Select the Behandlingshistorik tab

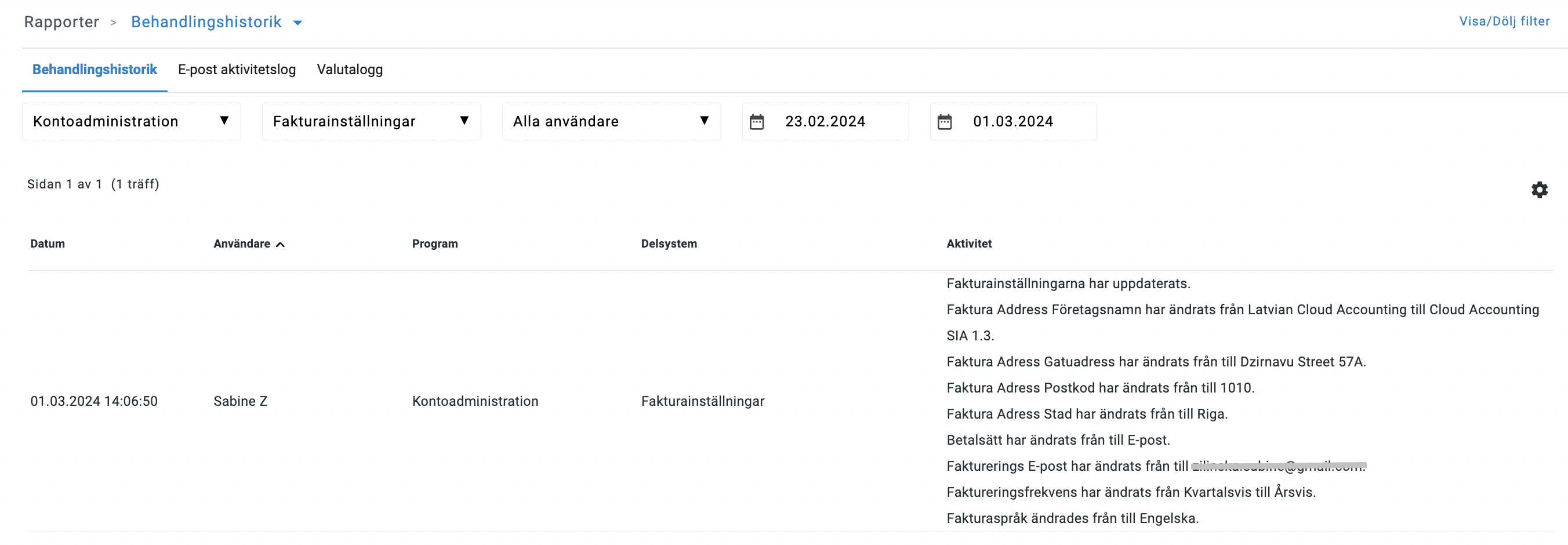click(95, 70)
